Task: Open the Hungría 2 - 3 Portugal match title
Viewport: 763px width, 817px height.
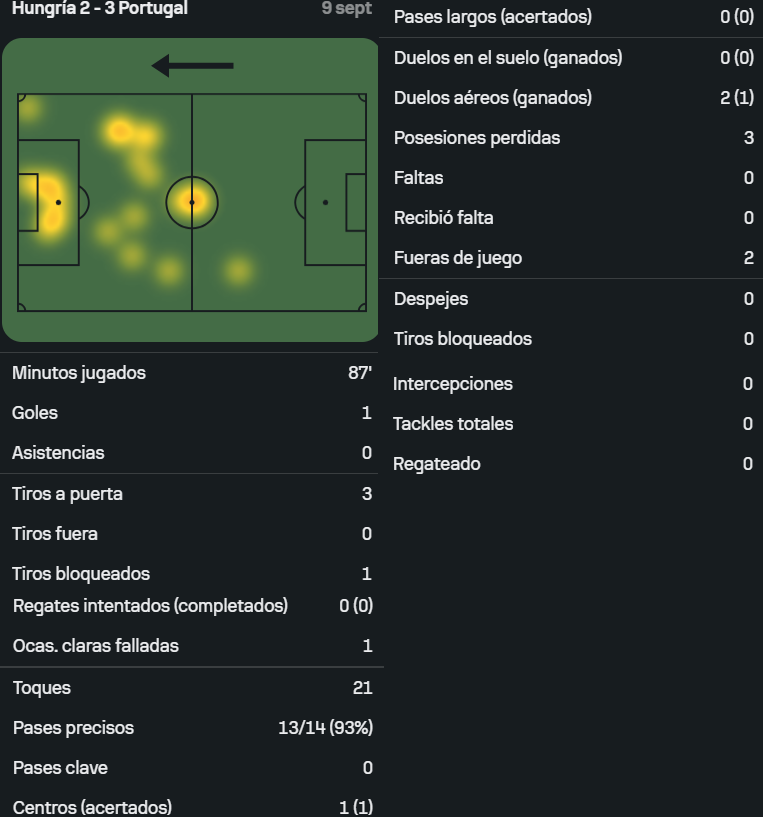Action: pyautogui.click(x=100, y=8)
